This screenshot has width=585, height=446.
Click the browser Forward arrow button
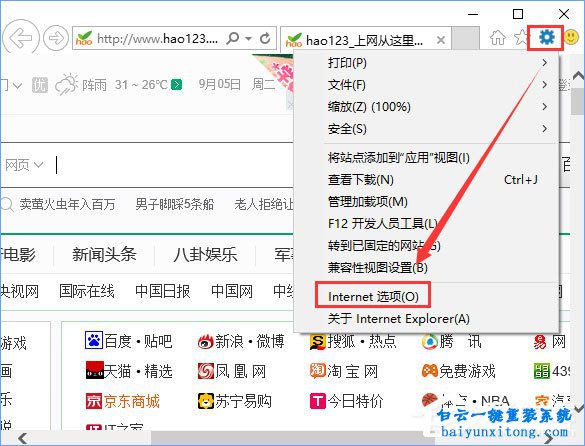56,38
